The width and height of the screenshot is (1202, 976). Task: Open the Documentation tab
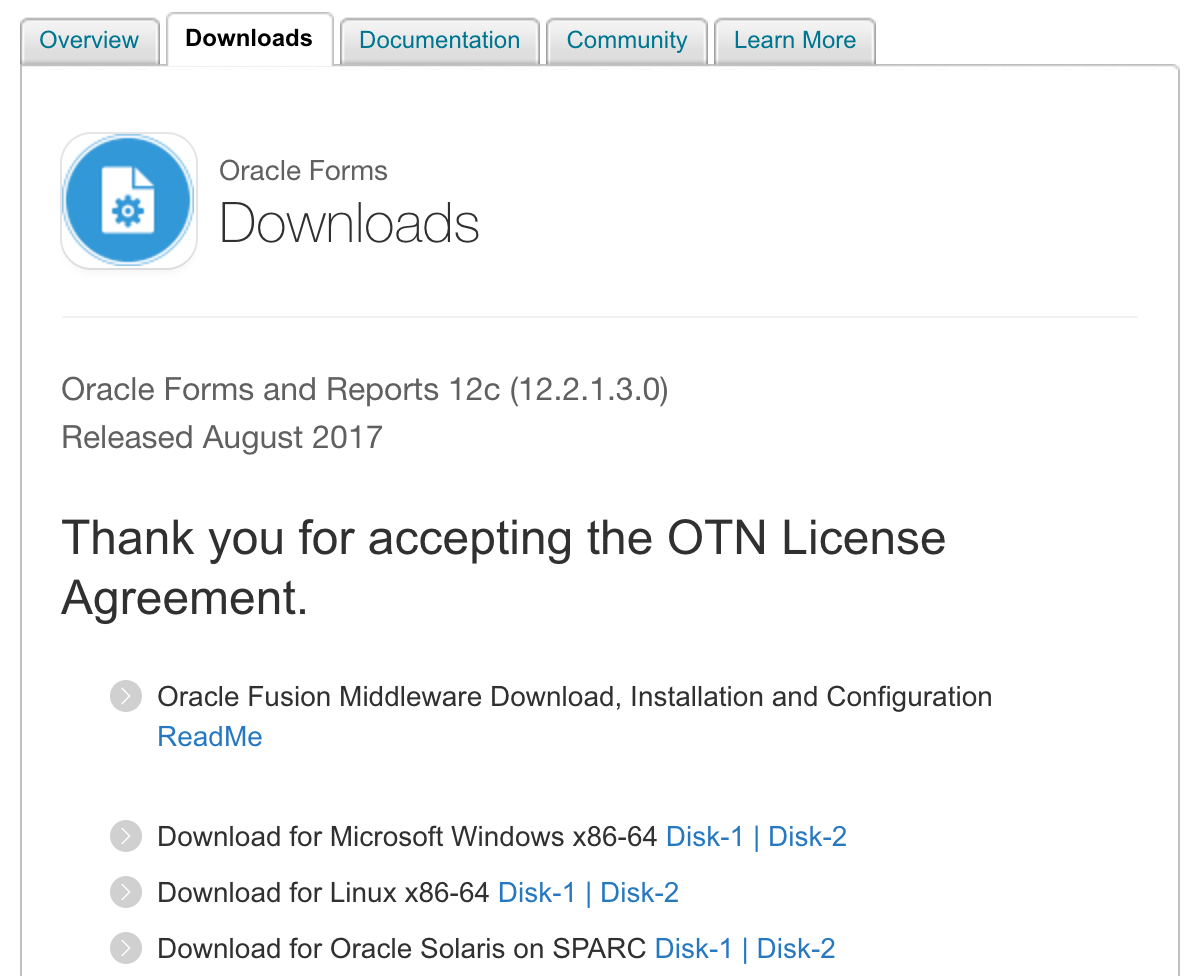(x=439, y=40)
